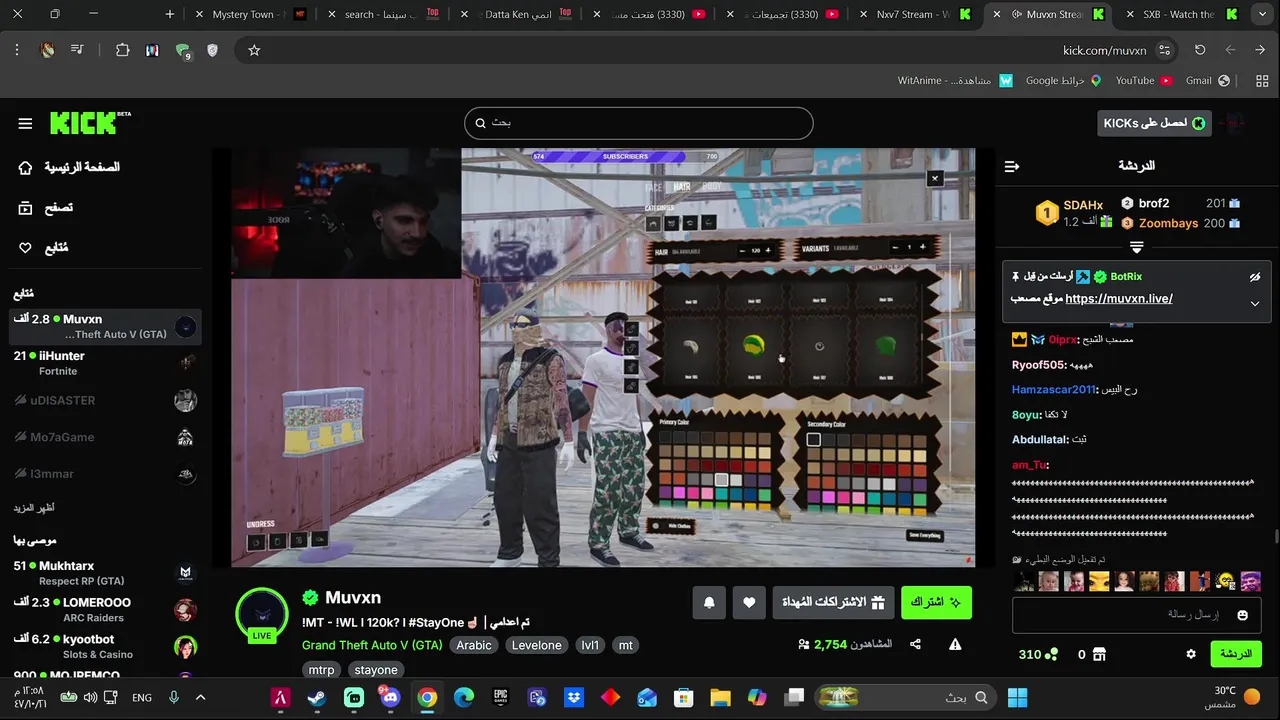Select selected white secondary color swatch
The height and width of the screenshot is (720, 1280).
(x=814, y=440)
